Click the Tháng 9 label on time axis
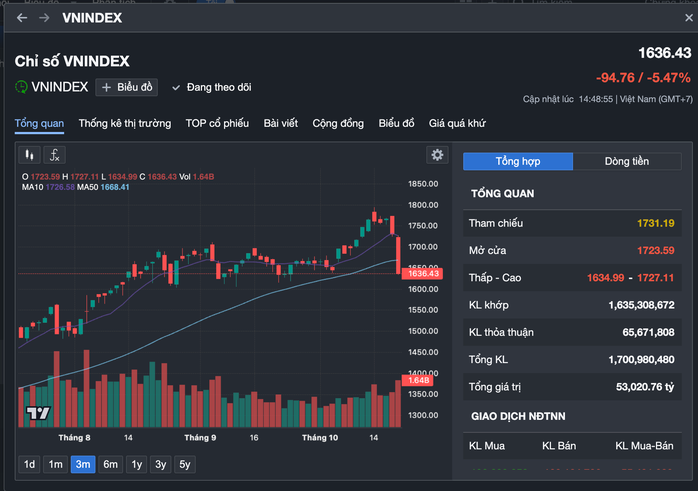 pyautogui.click(x=200, y=438)
